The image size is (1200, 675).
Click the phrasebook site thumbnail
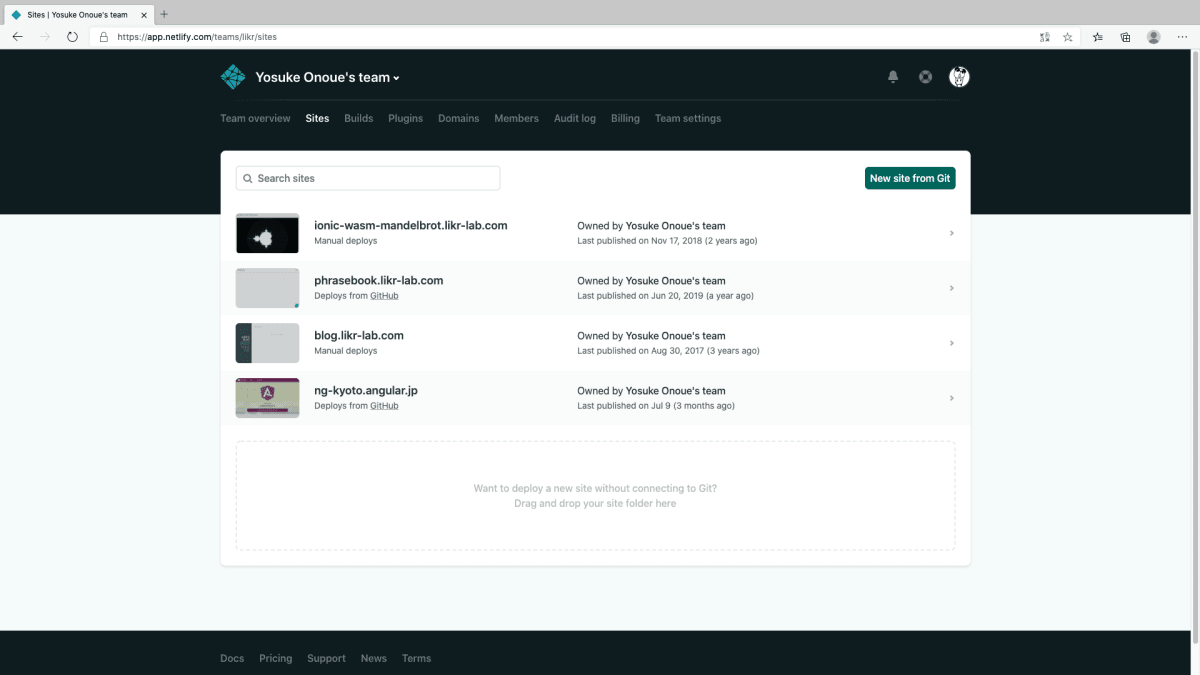[267, 288]
